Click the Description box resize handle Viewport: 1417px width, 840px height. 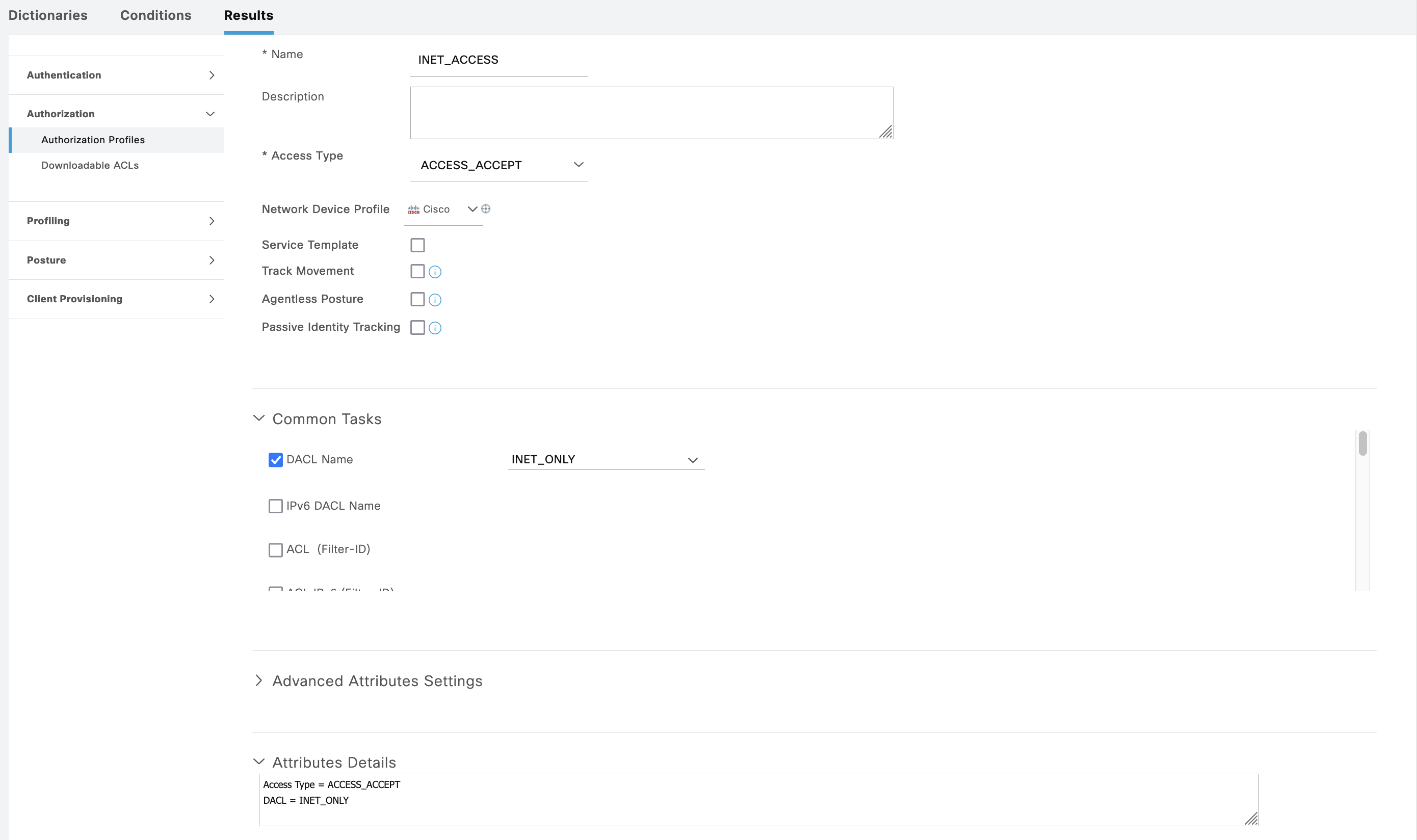pos(886,132)
